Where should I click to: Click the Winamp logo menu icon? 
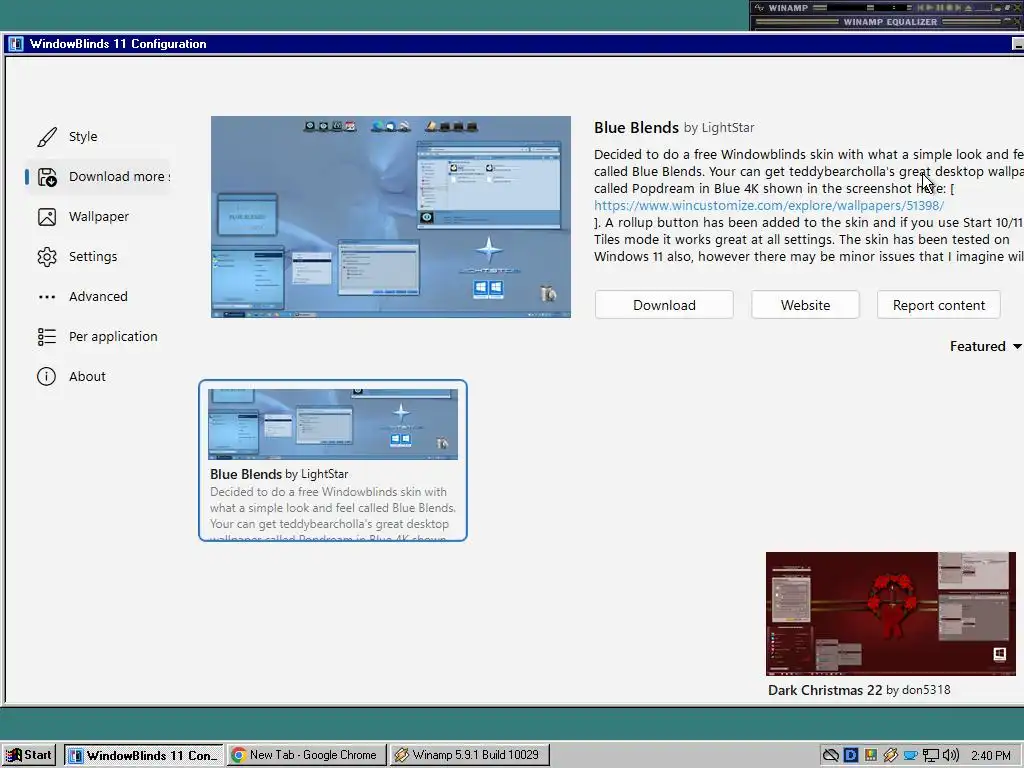coord(759,8)
